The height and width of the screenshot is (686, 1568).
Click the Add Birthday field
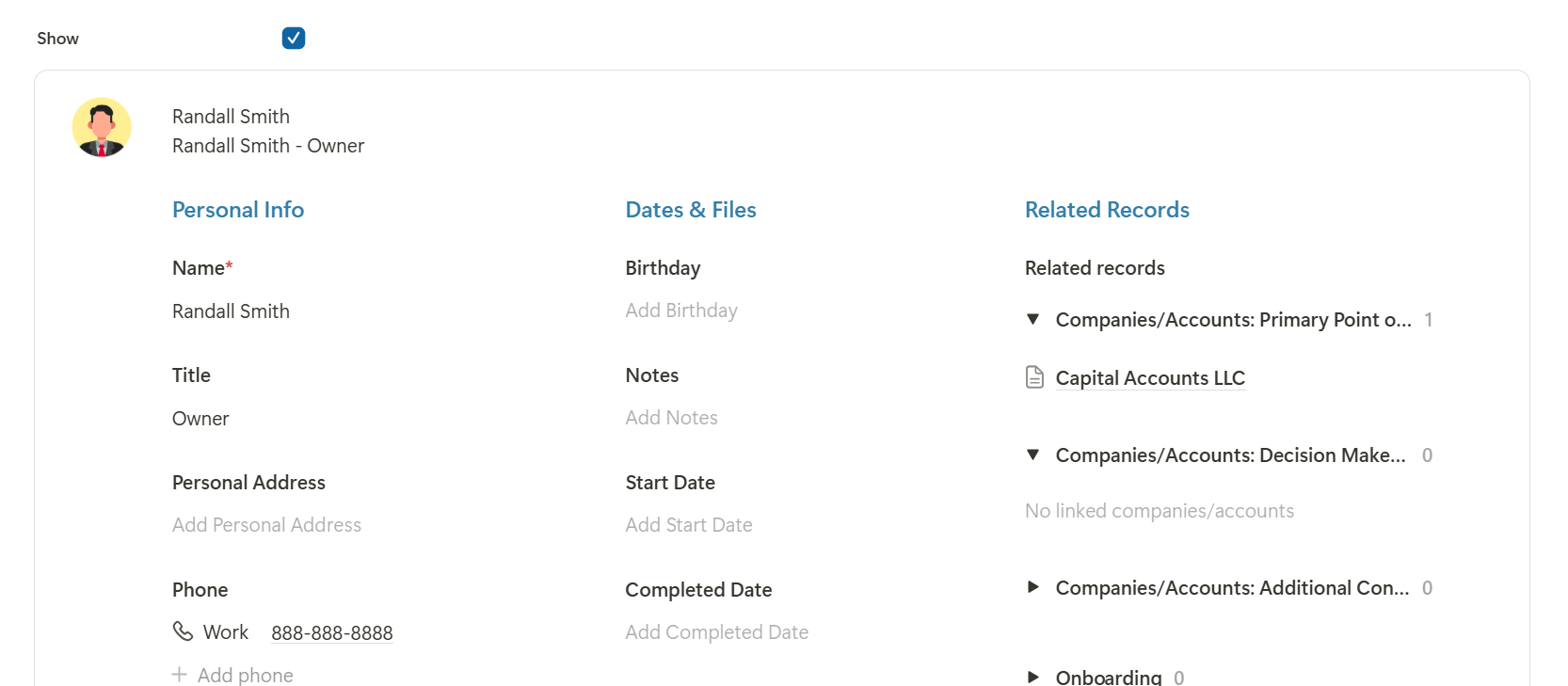(681, 311)
